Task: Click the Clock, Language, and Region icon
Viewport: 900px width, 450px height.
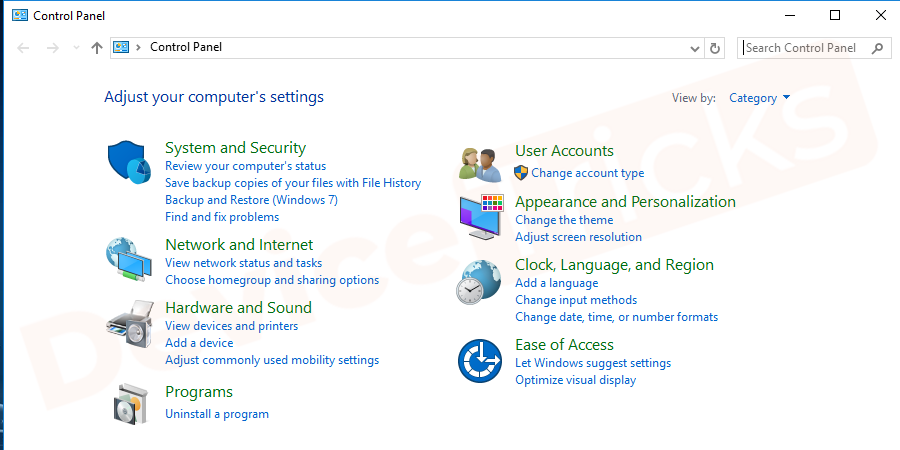Action: tap(478, 282)
